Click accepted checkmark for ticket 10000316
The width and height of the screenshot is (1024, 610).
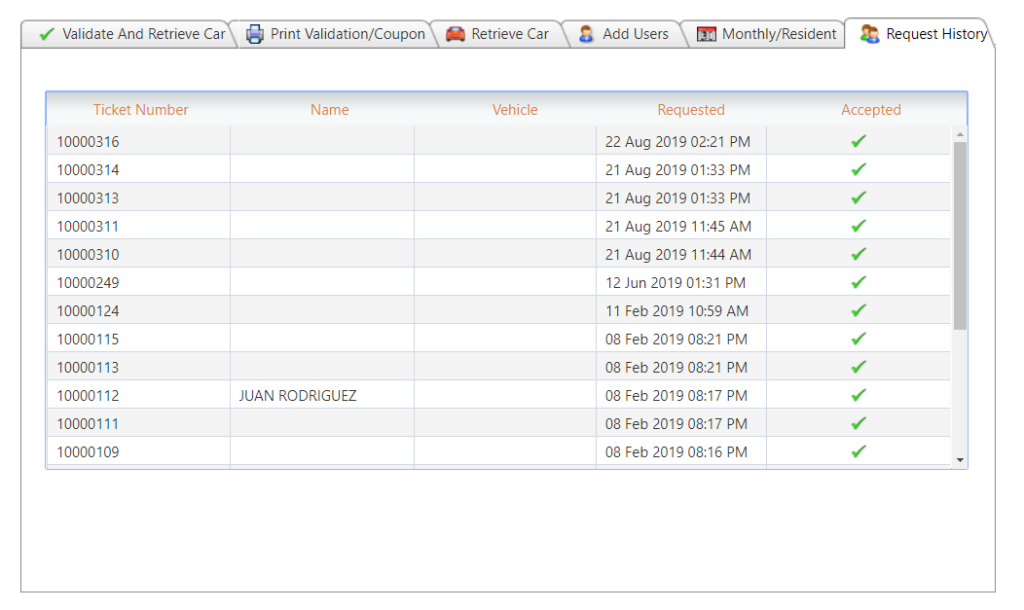click(x=858, y=141)
